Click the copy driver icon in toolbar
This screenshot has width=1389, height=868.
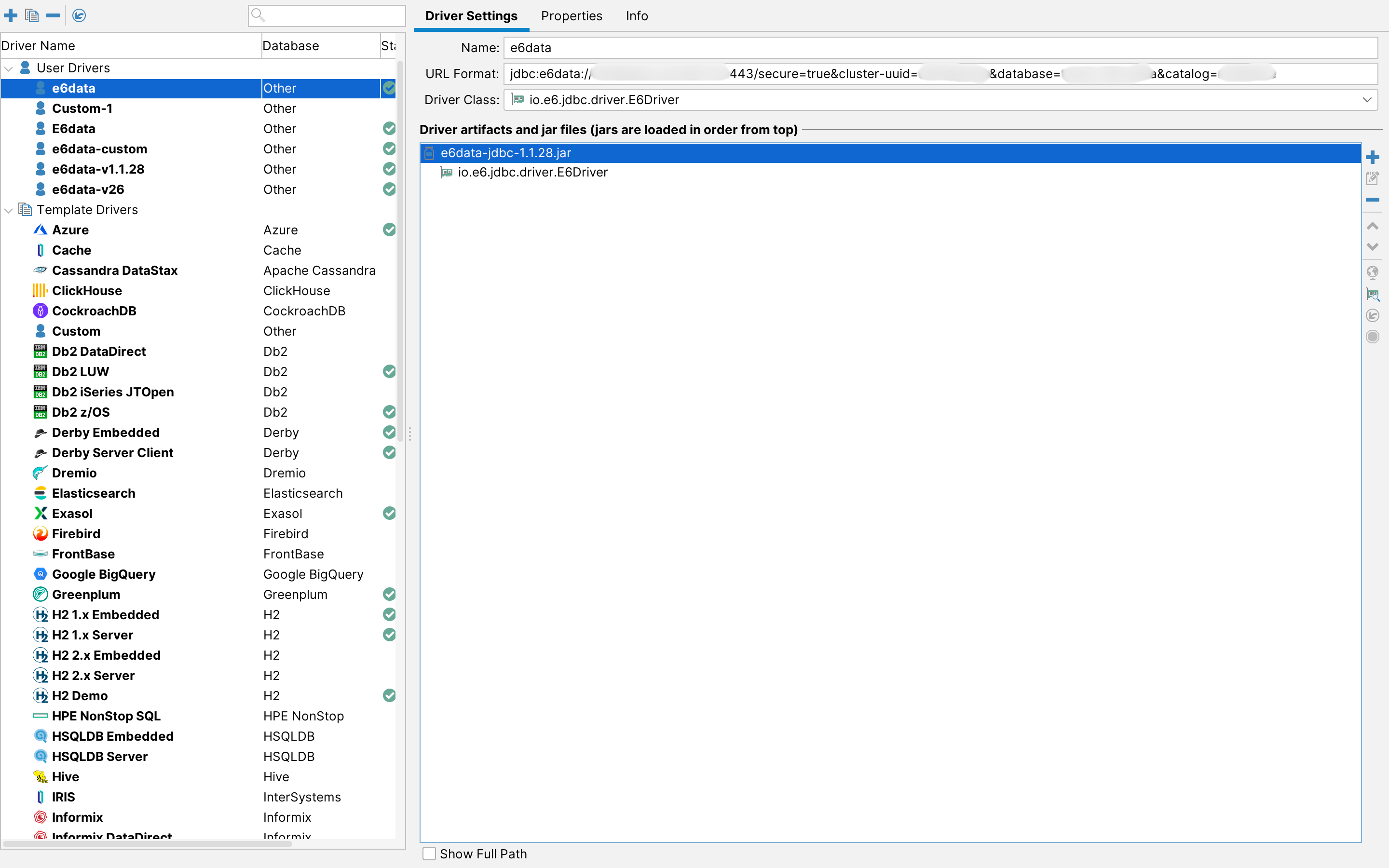(32, 15)
